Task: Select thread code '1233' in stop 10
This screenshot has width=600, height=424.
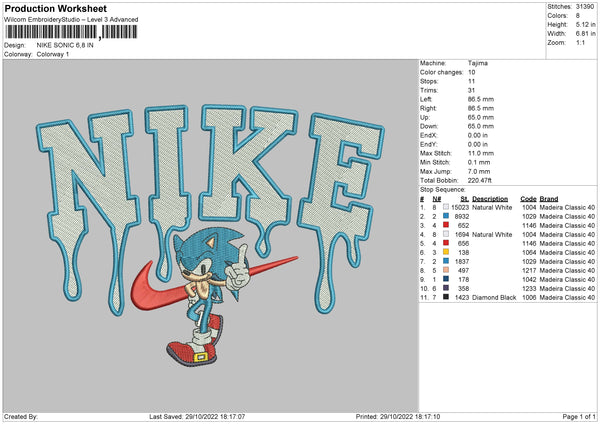Action: click(529, 289)
